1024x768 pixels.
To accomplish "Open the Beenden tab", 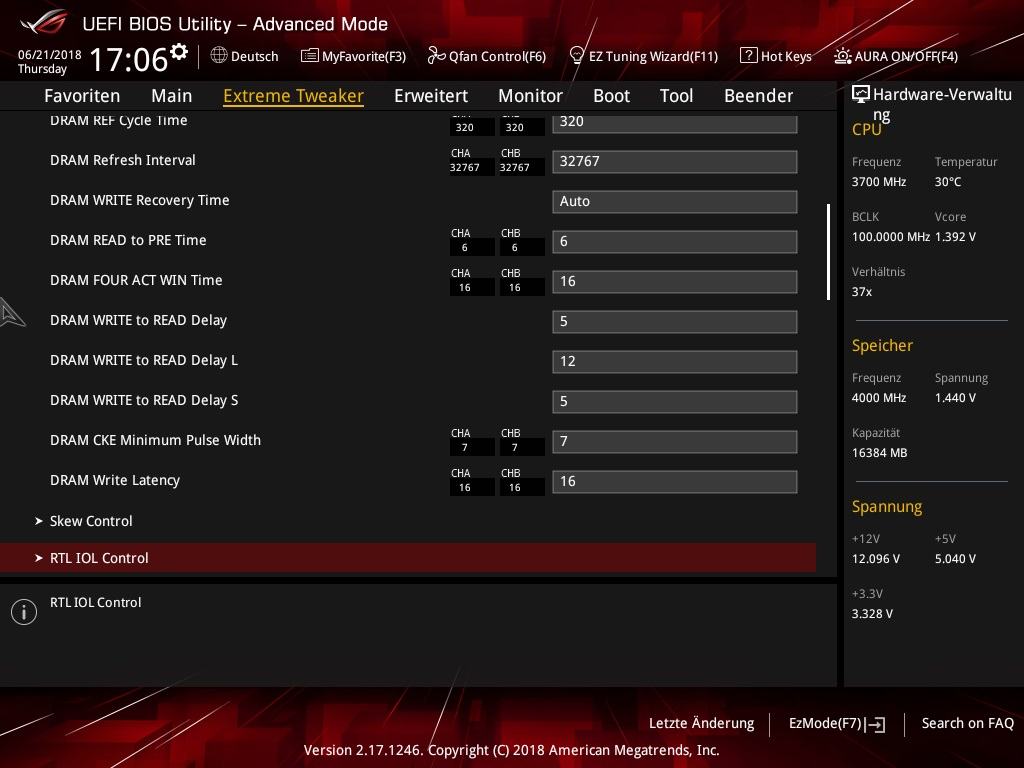I will [758, 96].
